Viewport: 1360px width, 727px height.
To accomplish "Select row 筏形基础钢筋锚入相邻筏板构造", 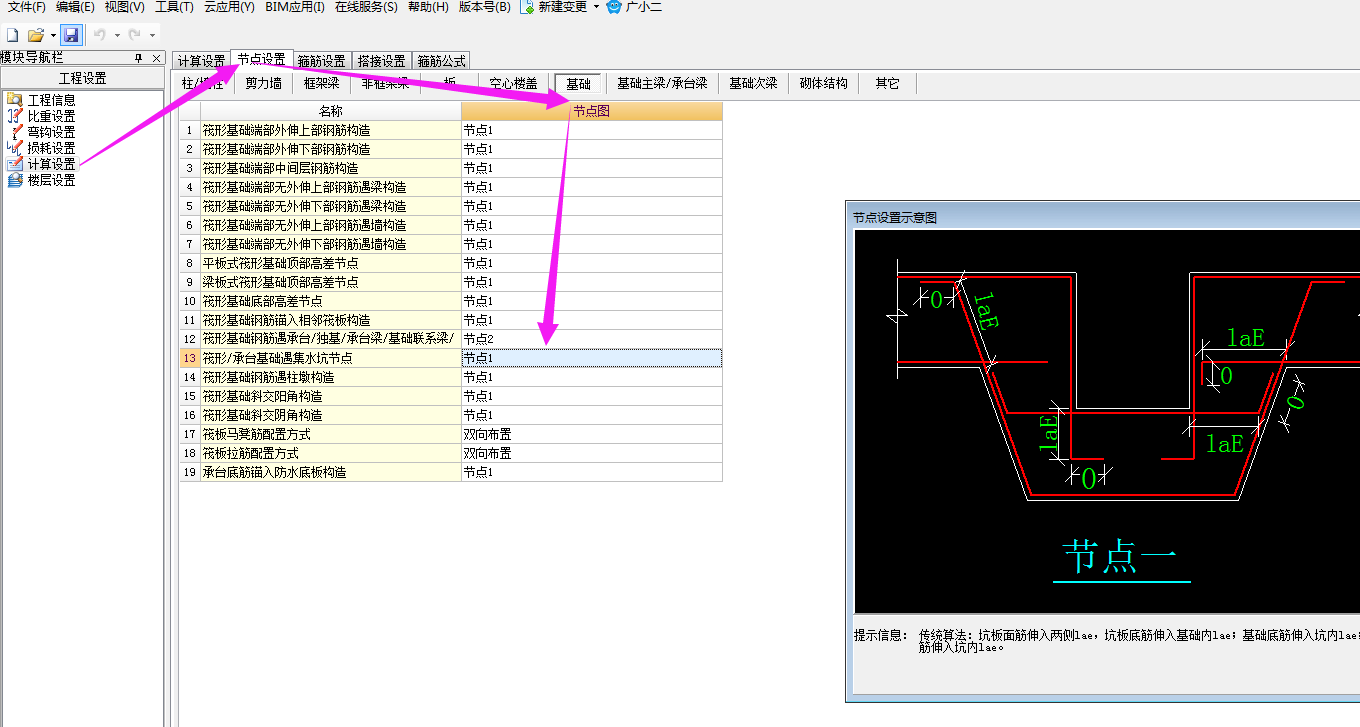I will (x=331, y=320).
